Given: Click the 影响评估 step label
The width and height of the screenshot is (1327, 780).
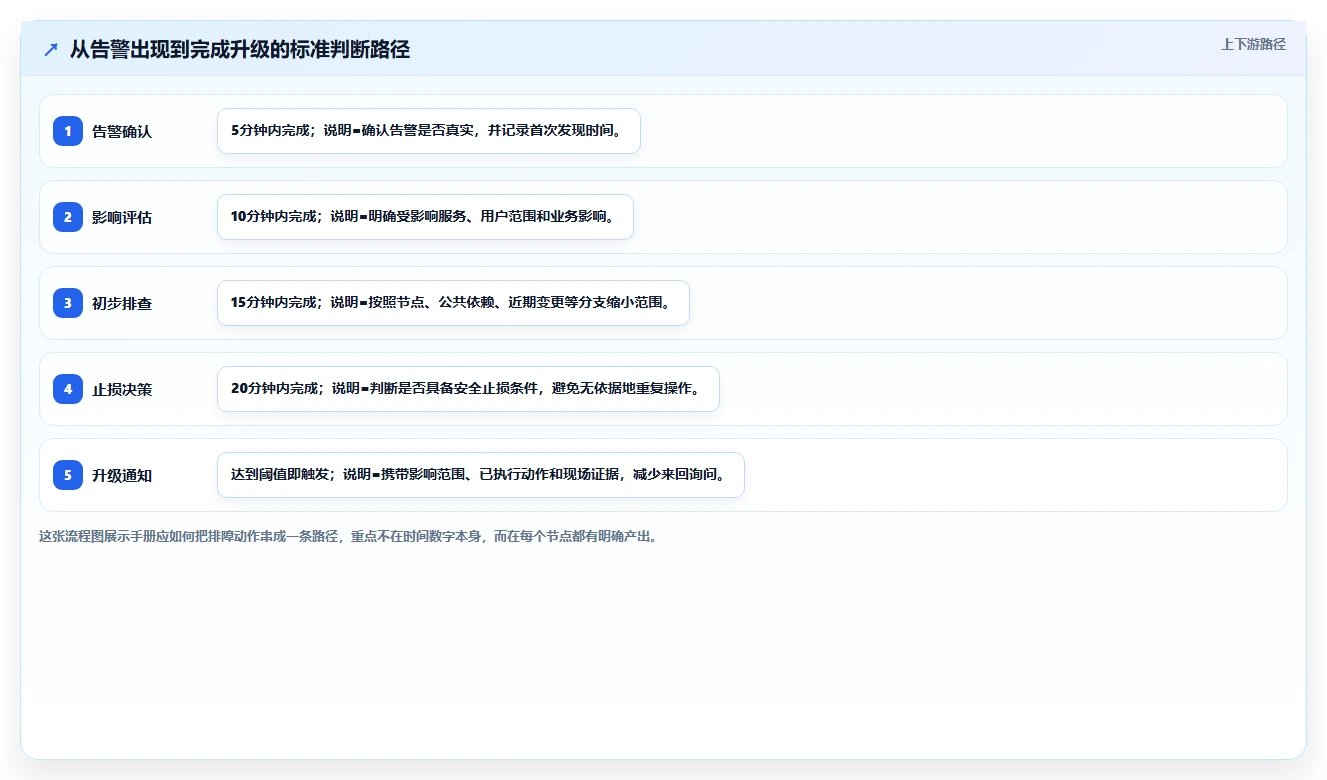Looking at the screenshot, I should 122,217.
